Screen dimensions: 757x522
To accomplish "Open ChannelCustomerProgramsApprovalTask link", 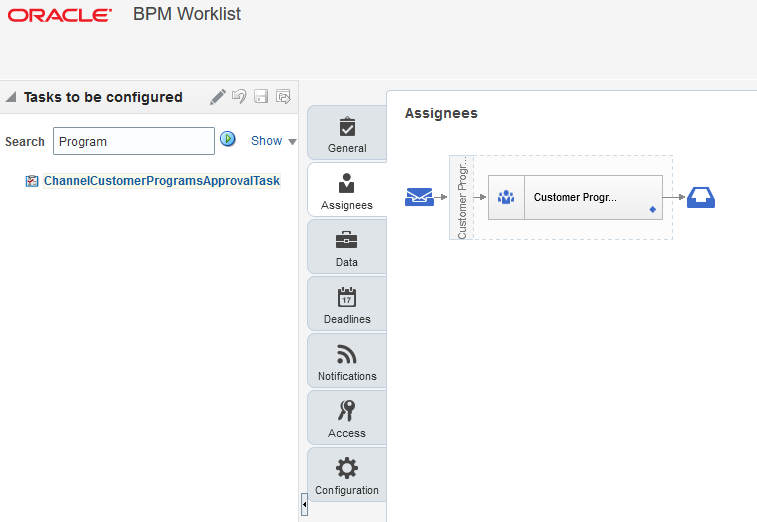I will click(162, 181).
